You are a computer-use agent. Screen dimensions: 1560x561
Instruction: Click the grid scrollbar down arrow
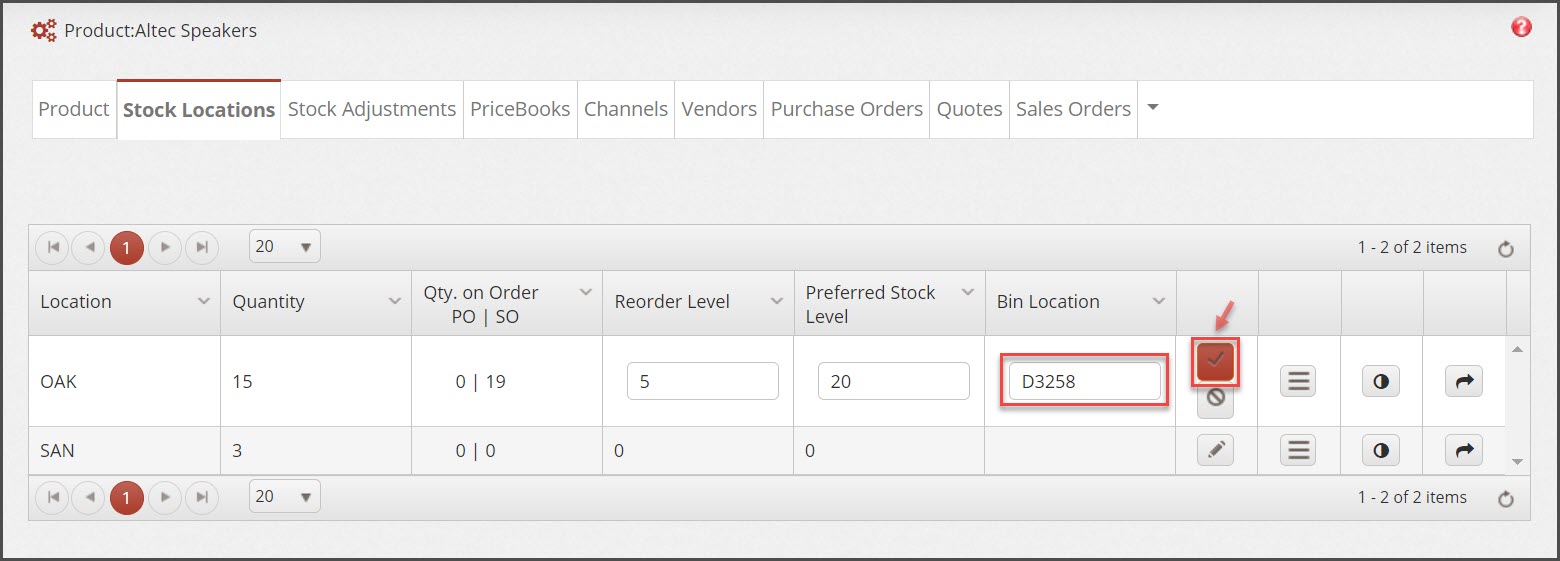pos(1517,461)
